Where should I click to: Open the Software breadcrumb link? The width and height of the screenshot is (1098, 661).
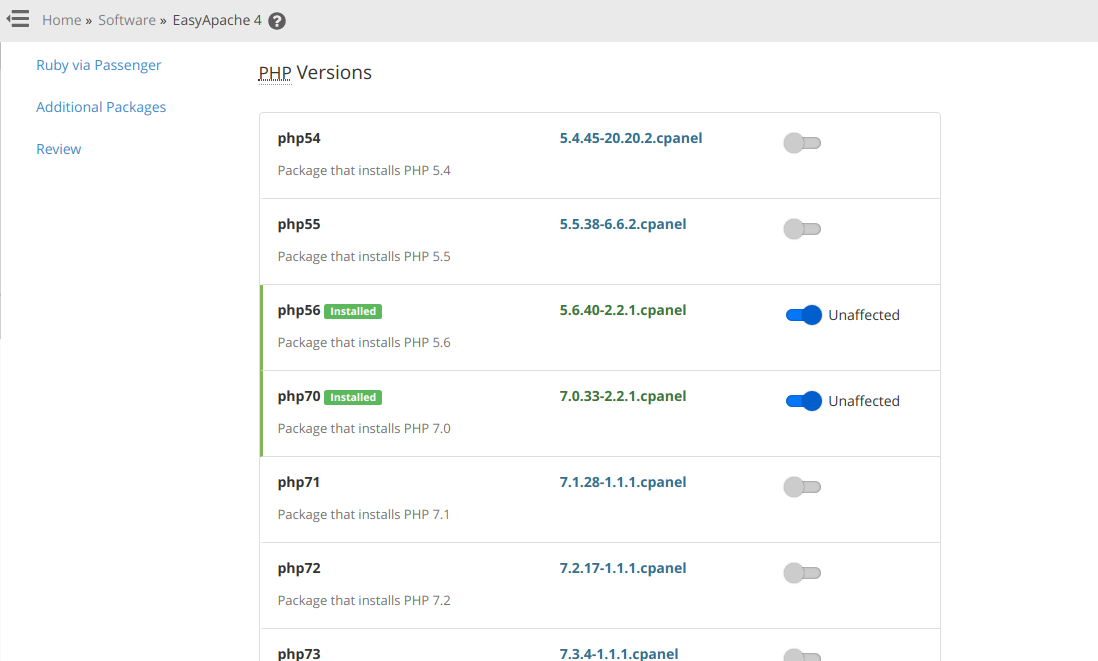pyautogui.click(x=126, y=20)
